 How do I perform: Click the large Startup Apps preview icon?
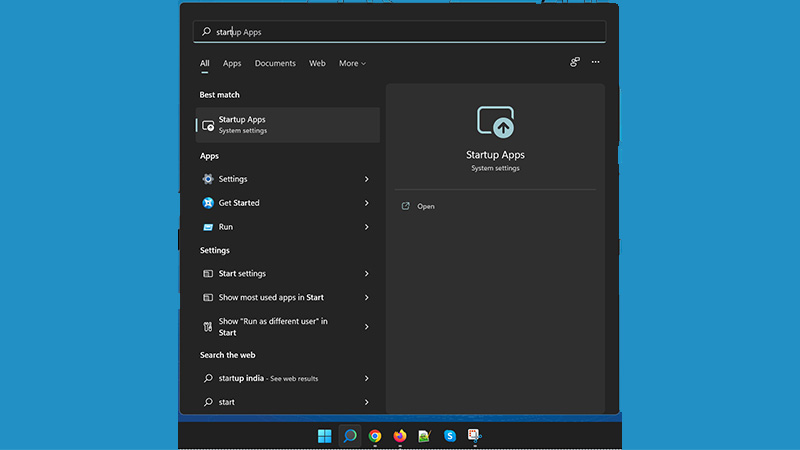(495, 122)
